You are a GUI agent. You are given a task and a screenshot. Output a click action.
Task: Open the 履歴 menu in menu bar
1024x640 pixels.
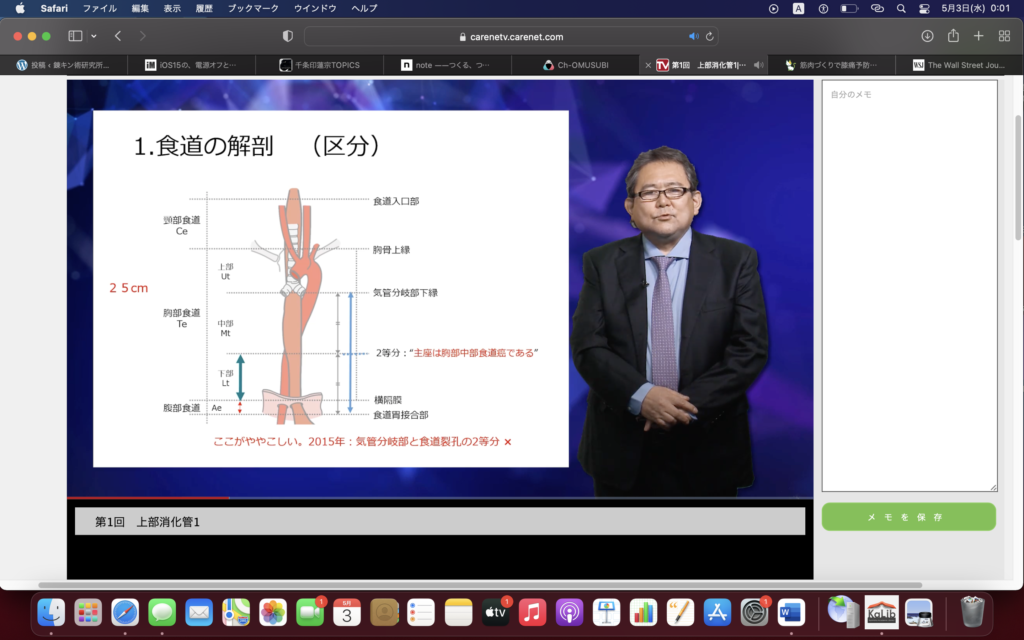[x=203, y=8]
